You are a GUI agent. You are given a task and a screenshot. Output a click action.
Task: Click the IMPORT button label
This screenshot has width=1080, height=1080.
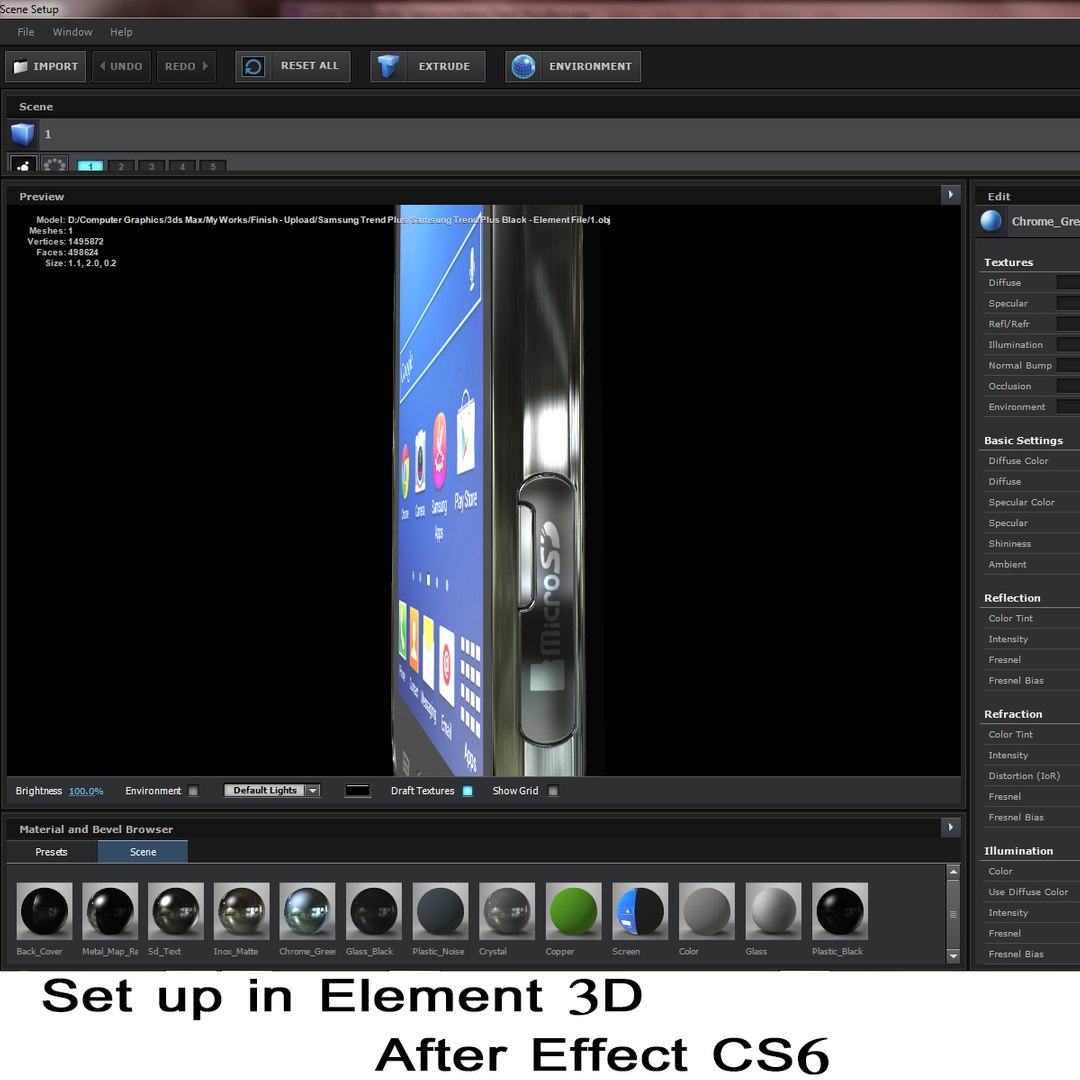[56, 67]
